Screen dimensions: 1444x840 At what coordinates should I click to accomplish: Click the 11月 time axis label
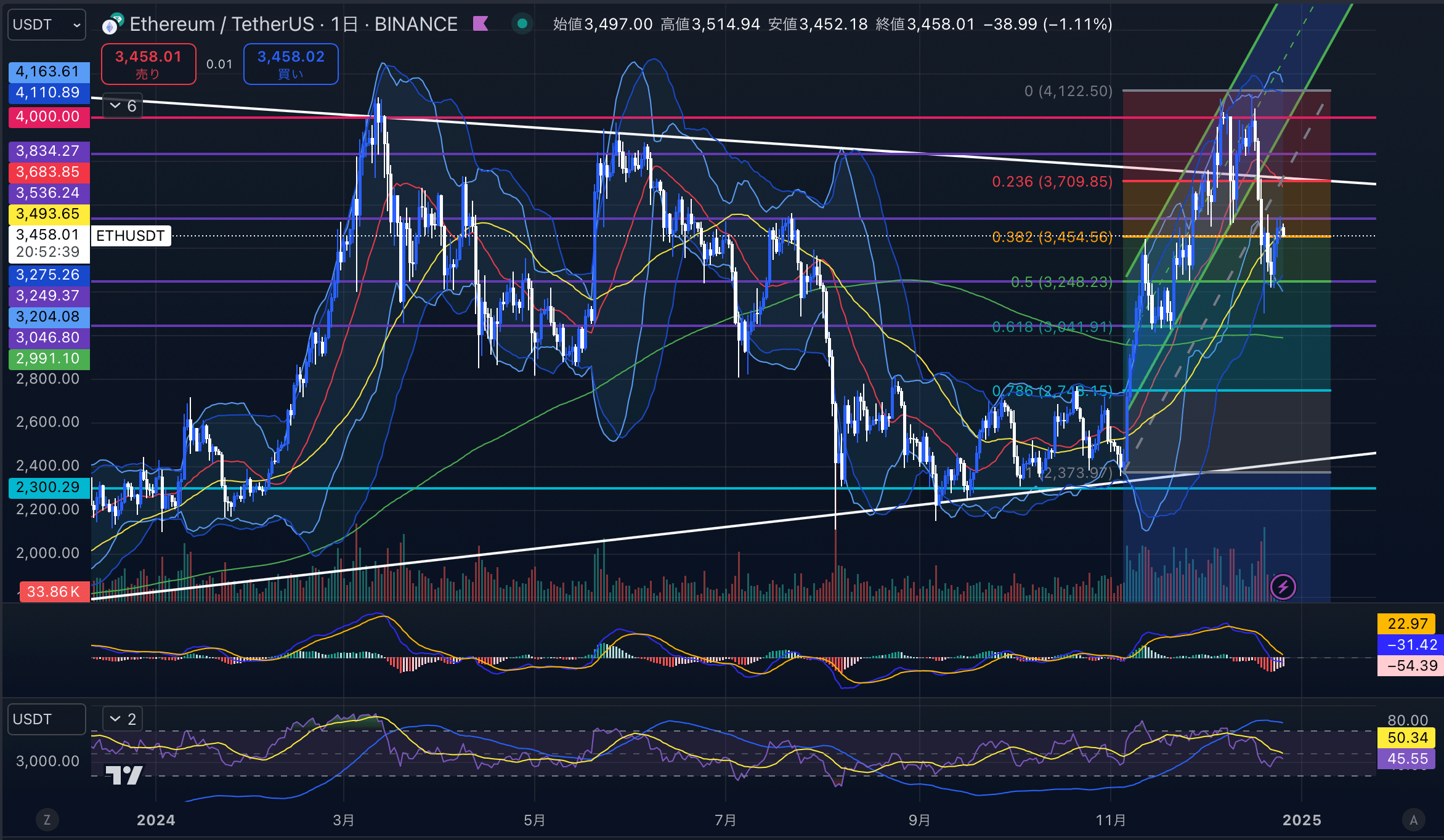(1111, 820)
